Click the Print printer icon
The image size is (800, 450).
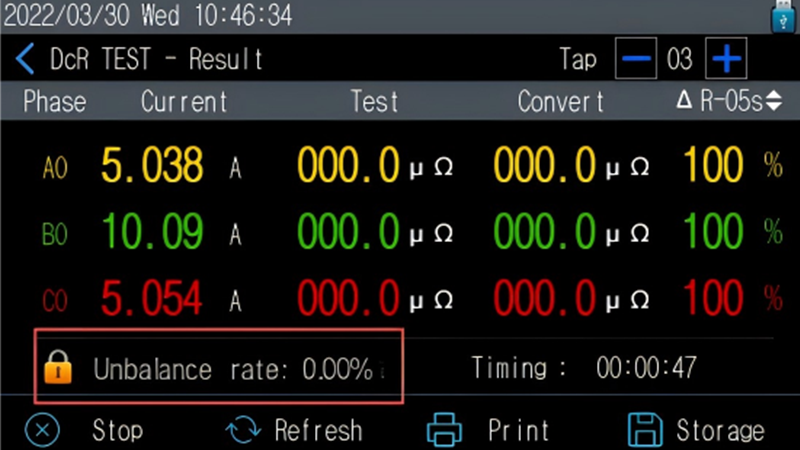point(445,430)
